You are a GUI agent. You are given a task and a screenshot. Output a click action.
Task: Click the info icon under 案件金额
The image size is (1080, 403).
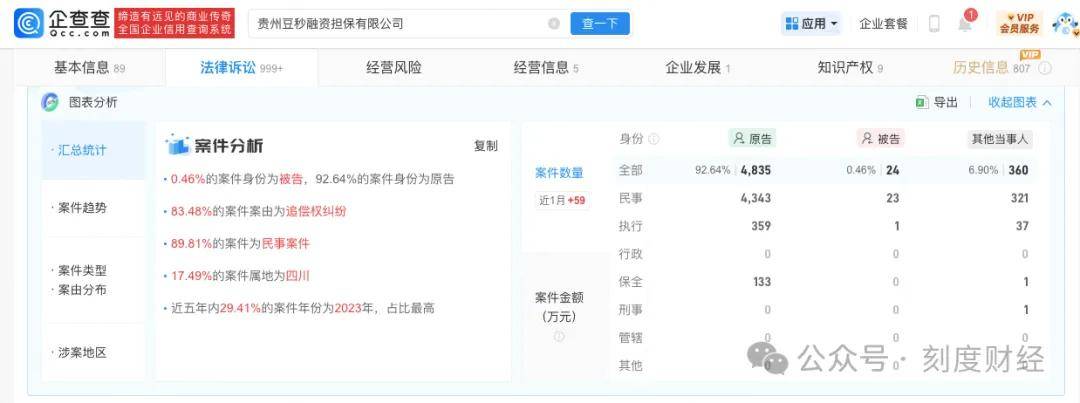click(559, 336)
